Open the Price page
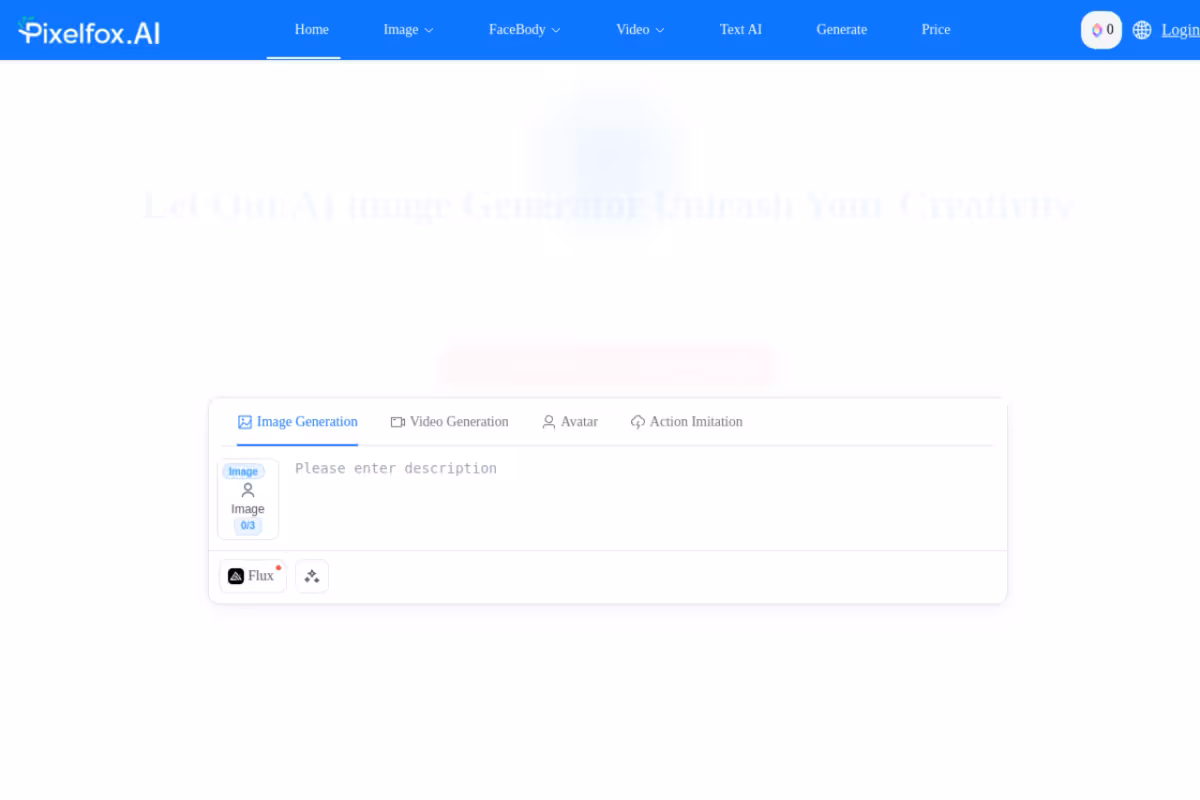 point(936,30)
